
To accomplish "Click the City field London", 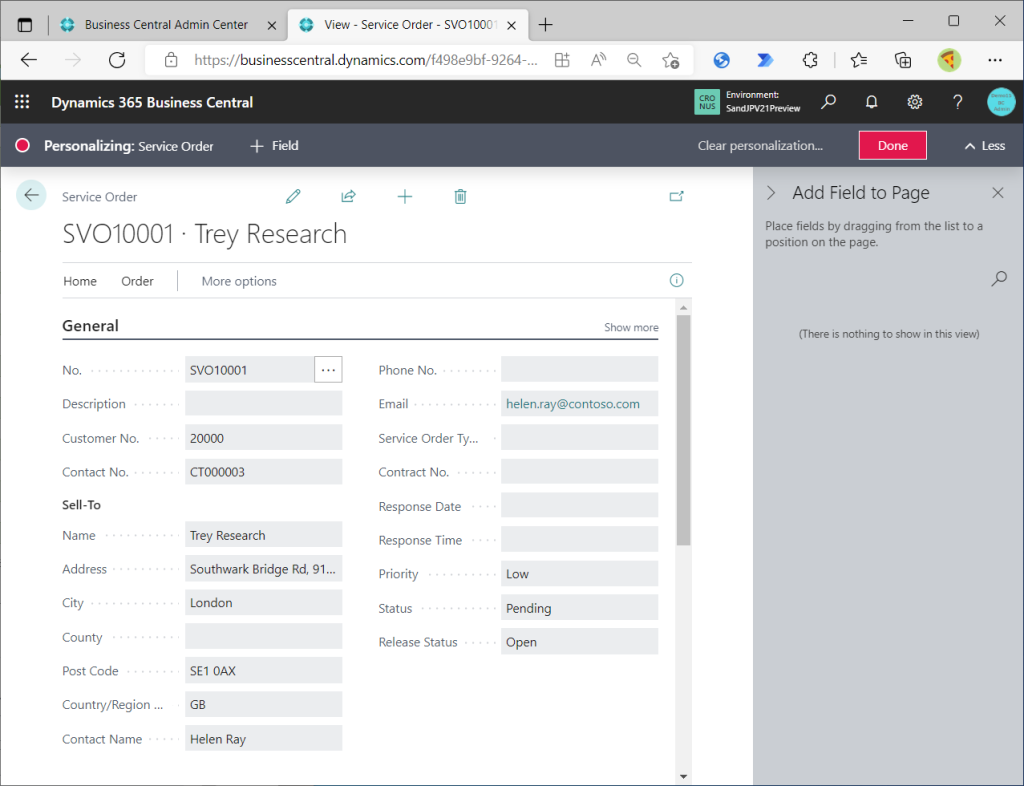I will [x=263, y=602].
